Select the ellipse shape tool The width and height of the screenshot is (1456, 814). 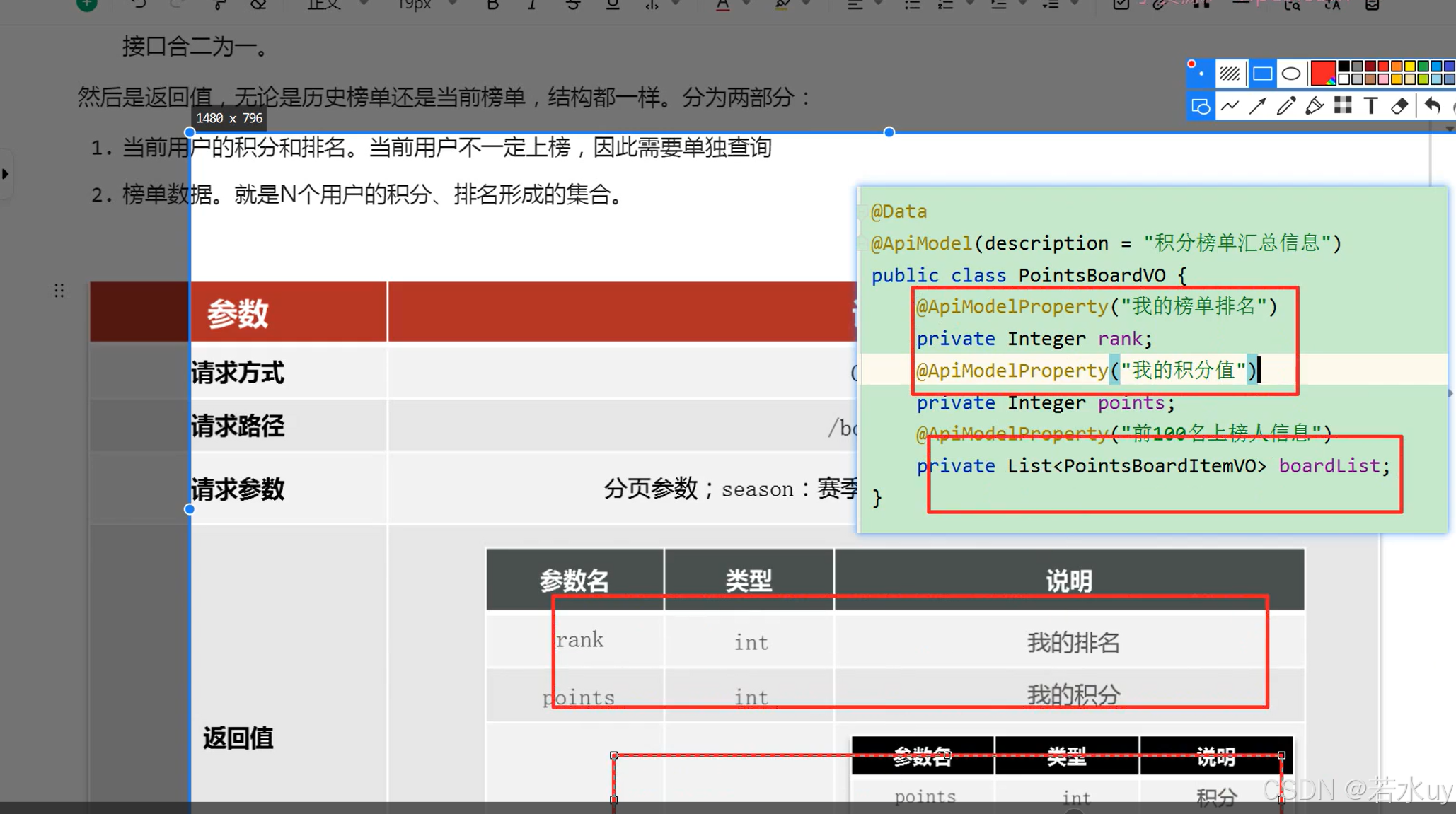click(1291, 74)
